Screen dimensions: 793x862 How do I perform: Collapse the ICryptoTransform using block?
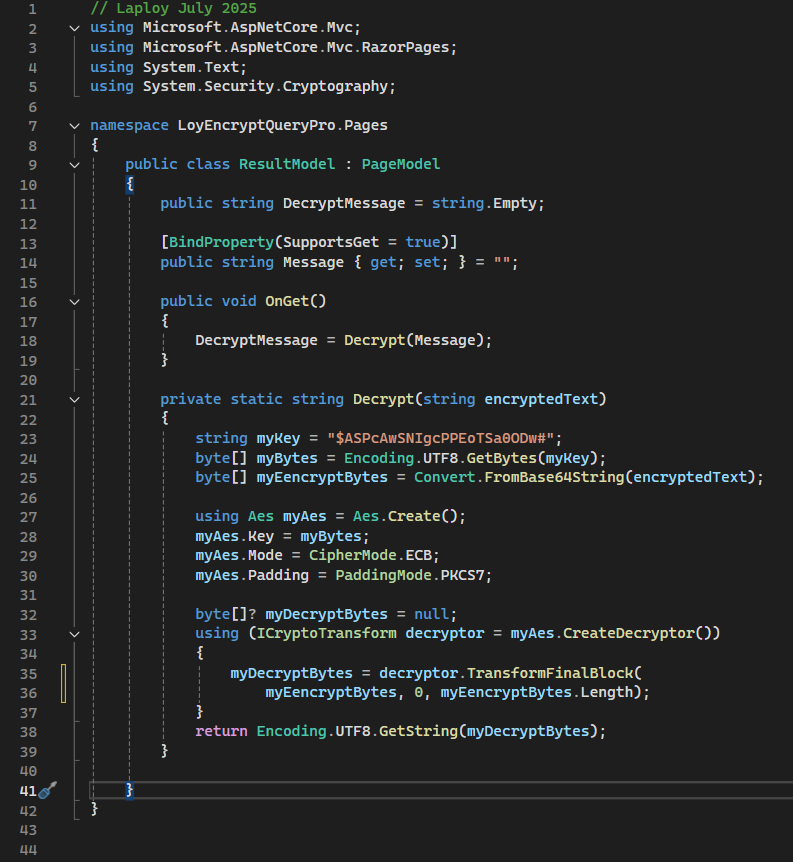pos(75,634)
